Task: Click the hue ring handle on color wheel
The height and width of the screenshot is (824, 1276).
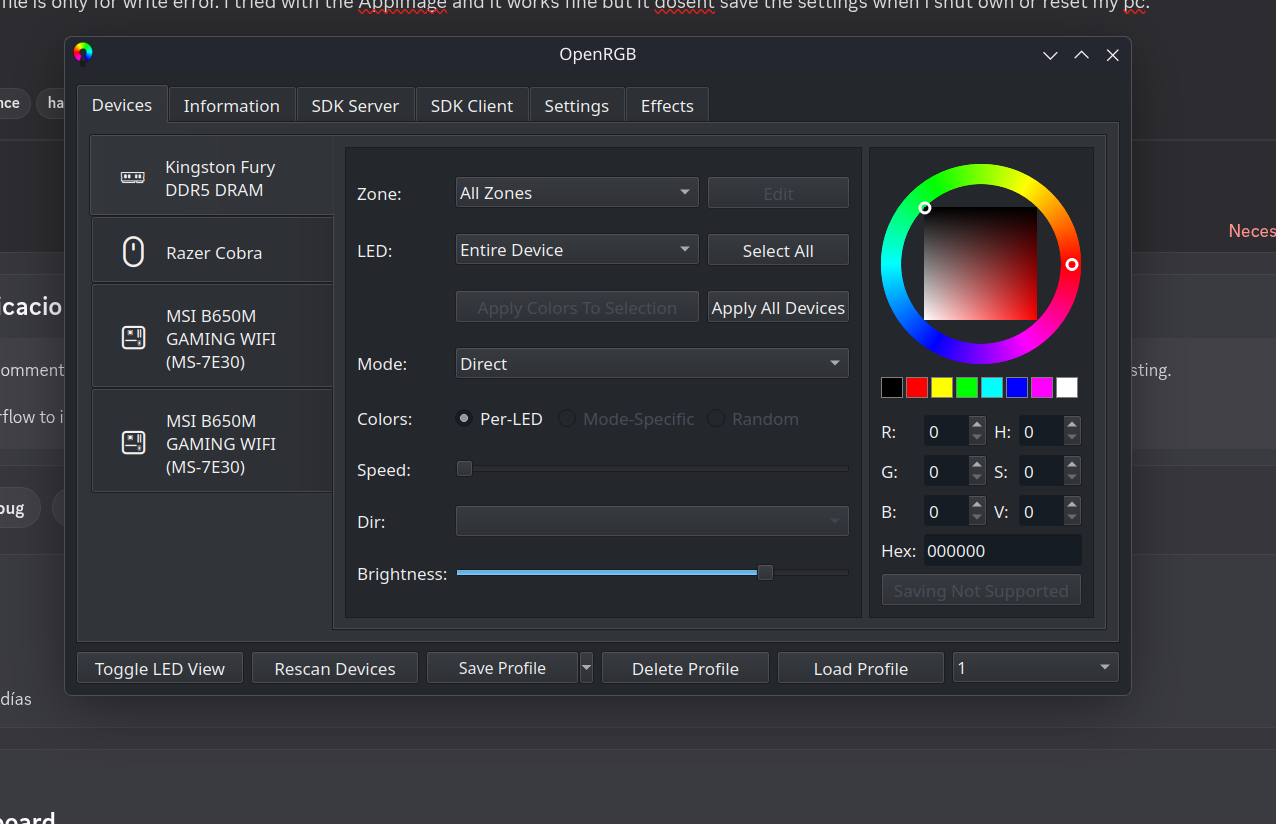Action: 1072,265
